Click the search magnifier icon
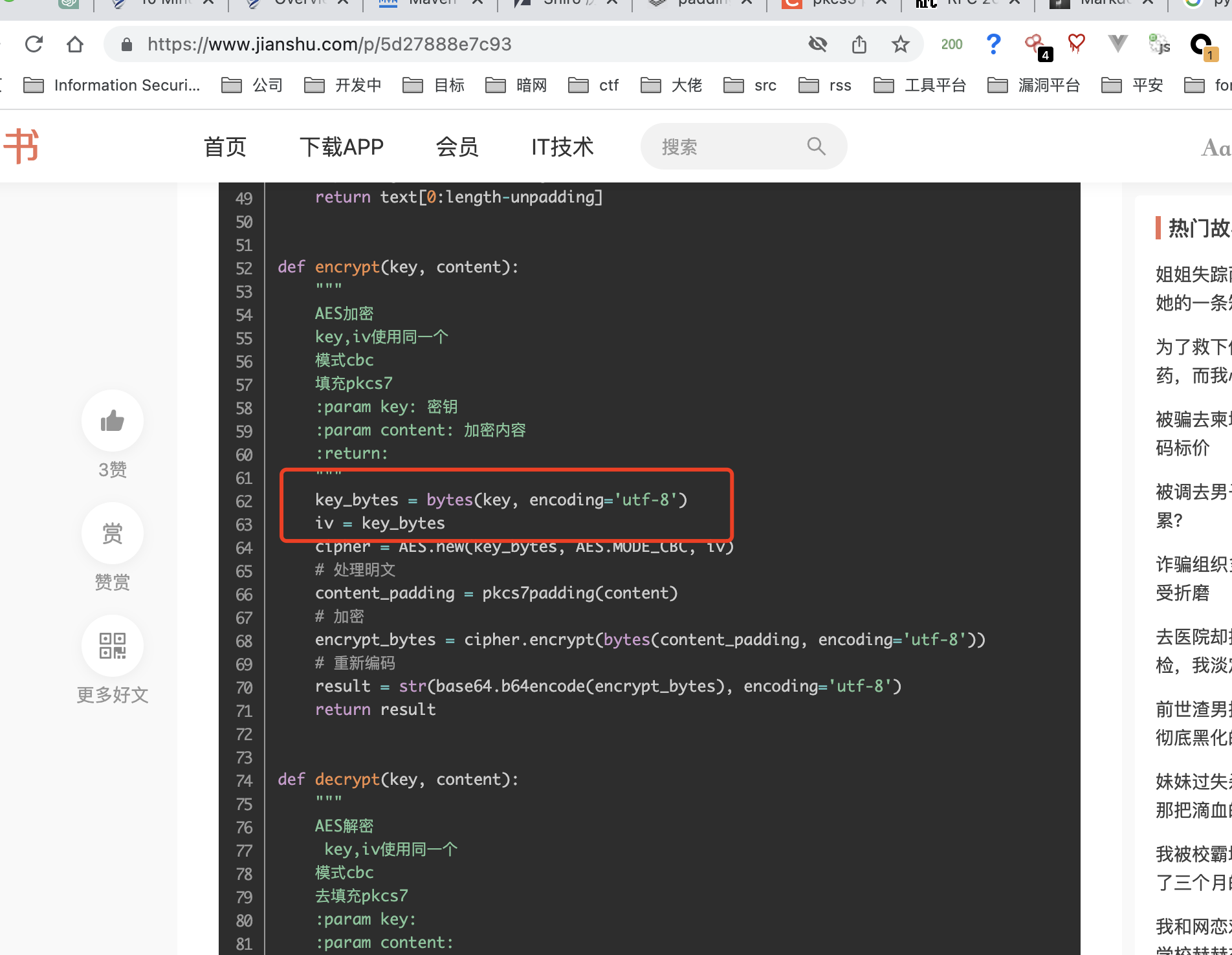 [817, 146]
